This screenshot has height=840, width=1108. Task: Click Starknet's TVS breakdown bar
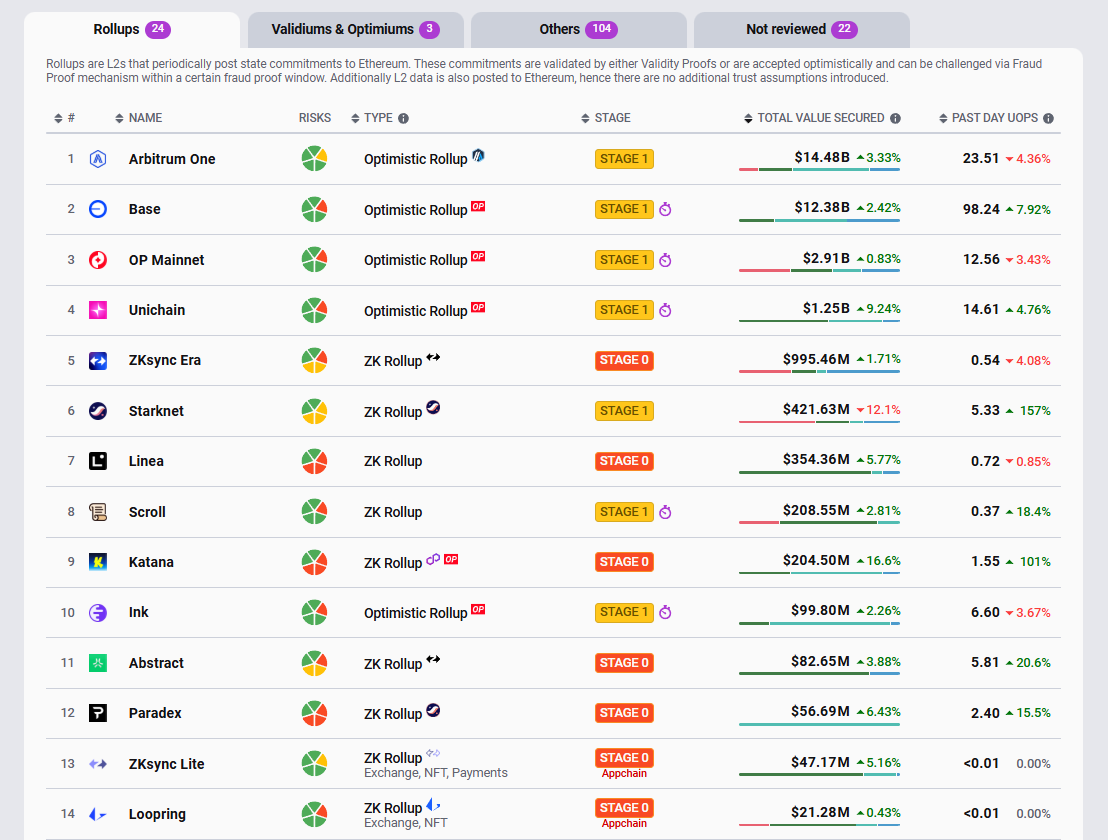click(x=820, y=422)
